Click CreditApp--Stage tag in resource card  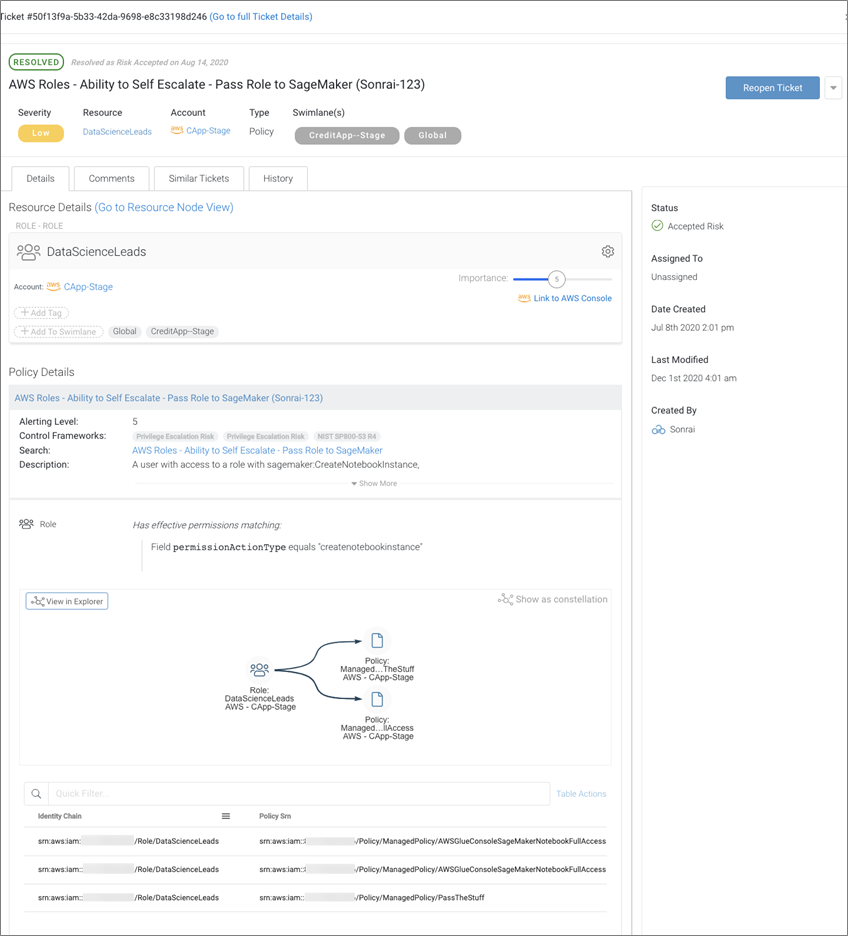point(182,331)
